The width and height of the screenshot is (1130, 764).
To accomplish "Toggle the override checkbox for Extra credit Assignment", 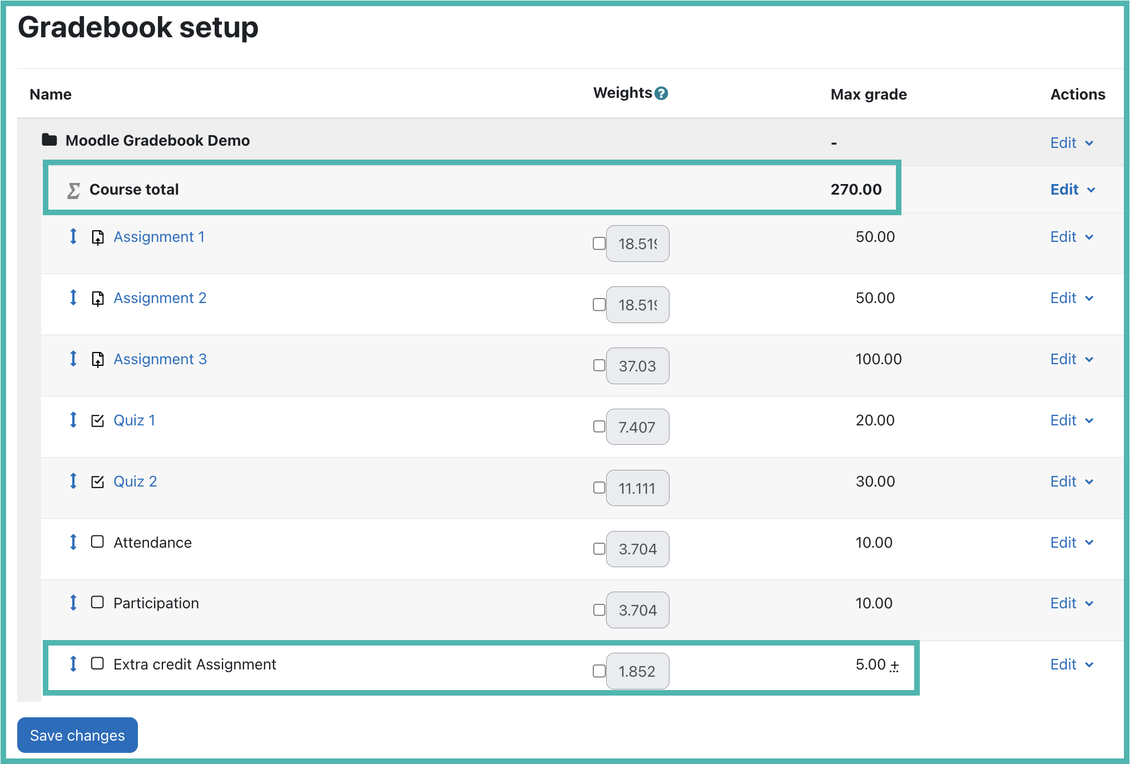I will coord(599,670).
